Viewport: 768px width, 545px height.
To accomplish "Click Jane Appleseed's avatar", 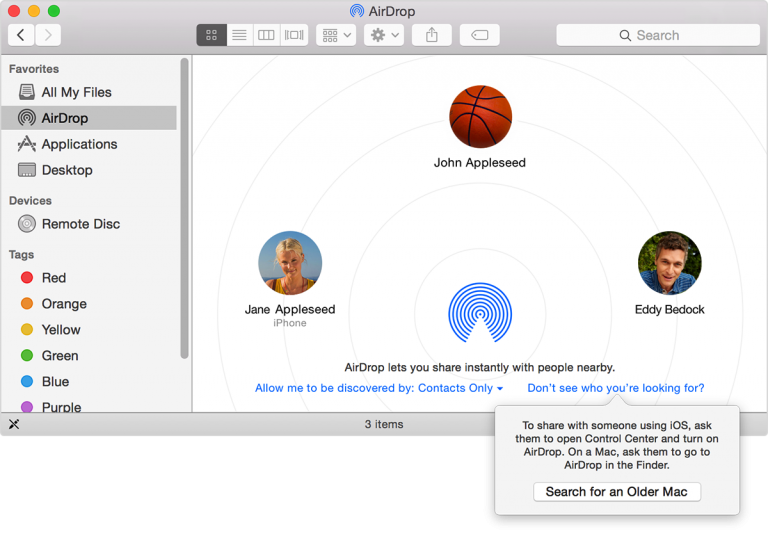I will coord(290,263).
